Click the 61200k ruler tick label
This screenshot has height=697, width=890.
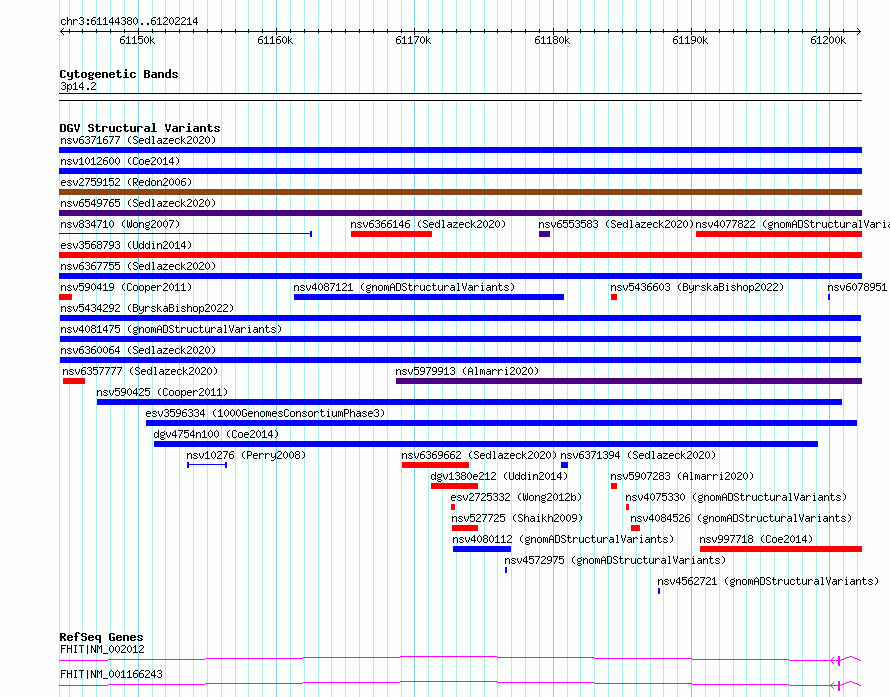pos(828,40)
